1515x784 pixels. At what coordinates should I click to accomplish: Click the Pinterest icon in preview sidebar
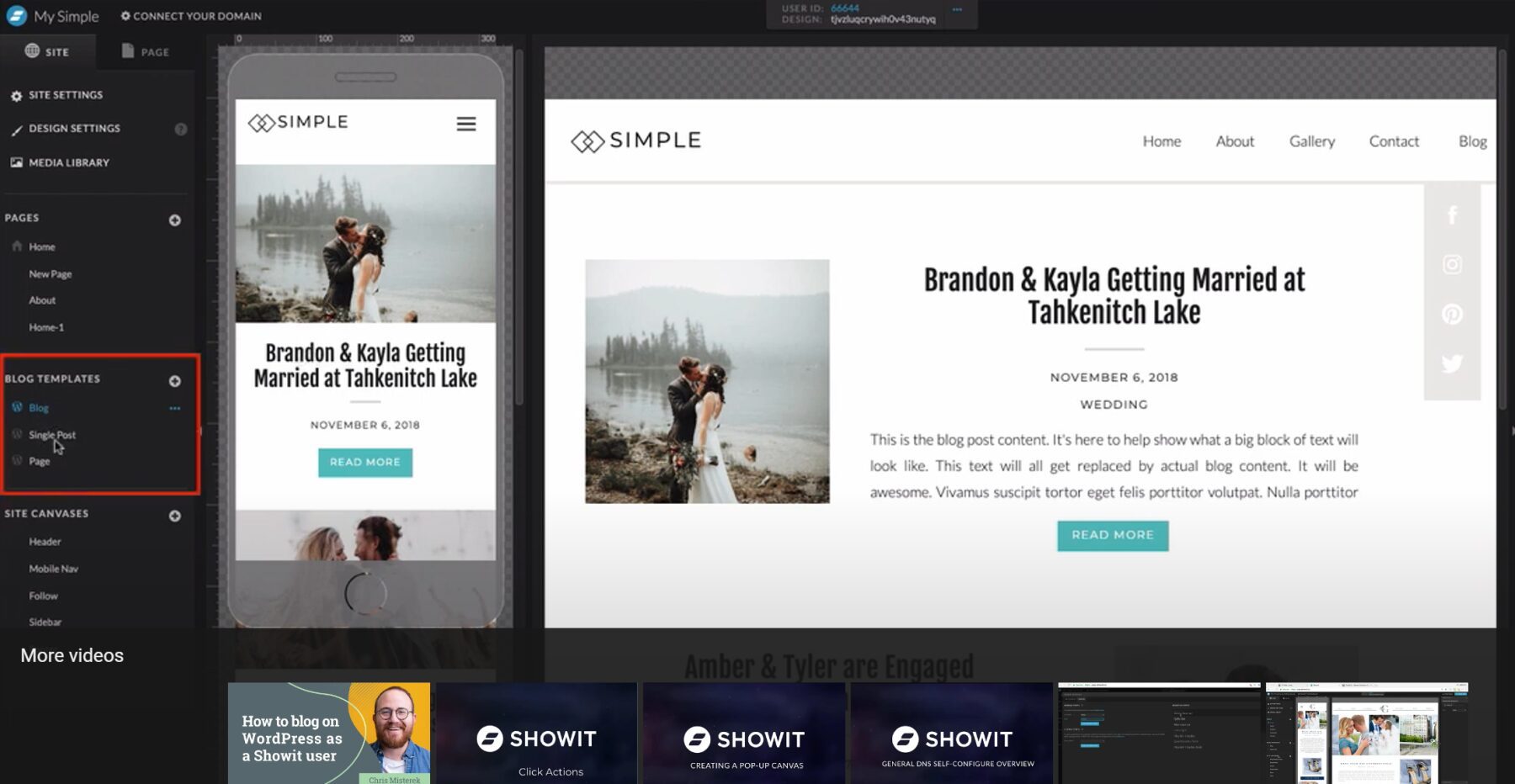1452,314
